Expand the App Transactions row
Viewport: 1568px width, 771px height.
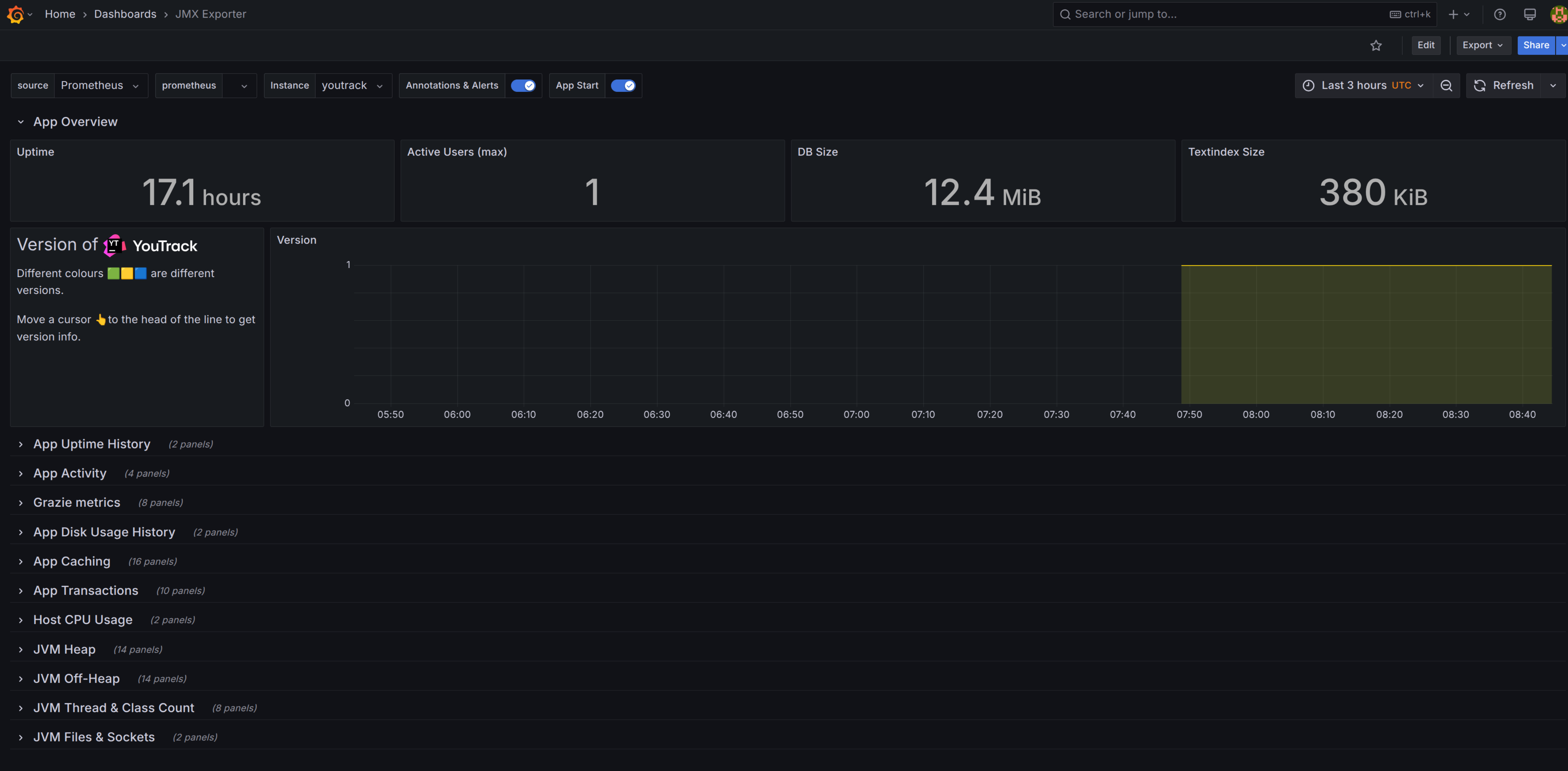coord(21,591)
